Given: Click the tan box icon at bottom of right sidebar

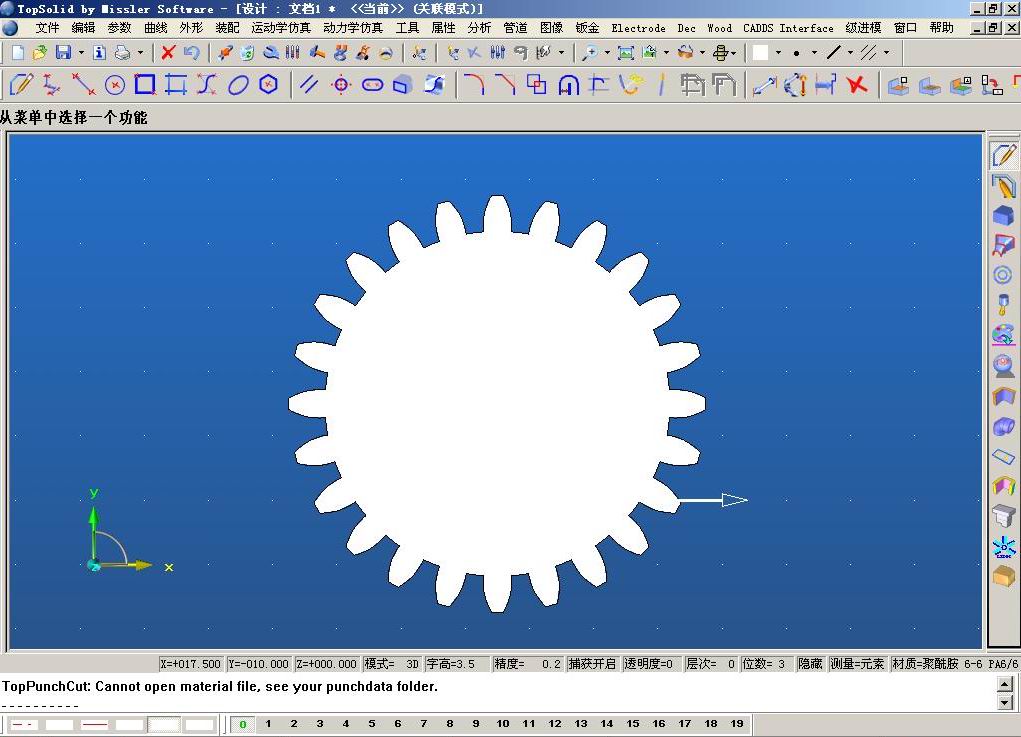Looking at the screenshot, I should [1003, 576].
